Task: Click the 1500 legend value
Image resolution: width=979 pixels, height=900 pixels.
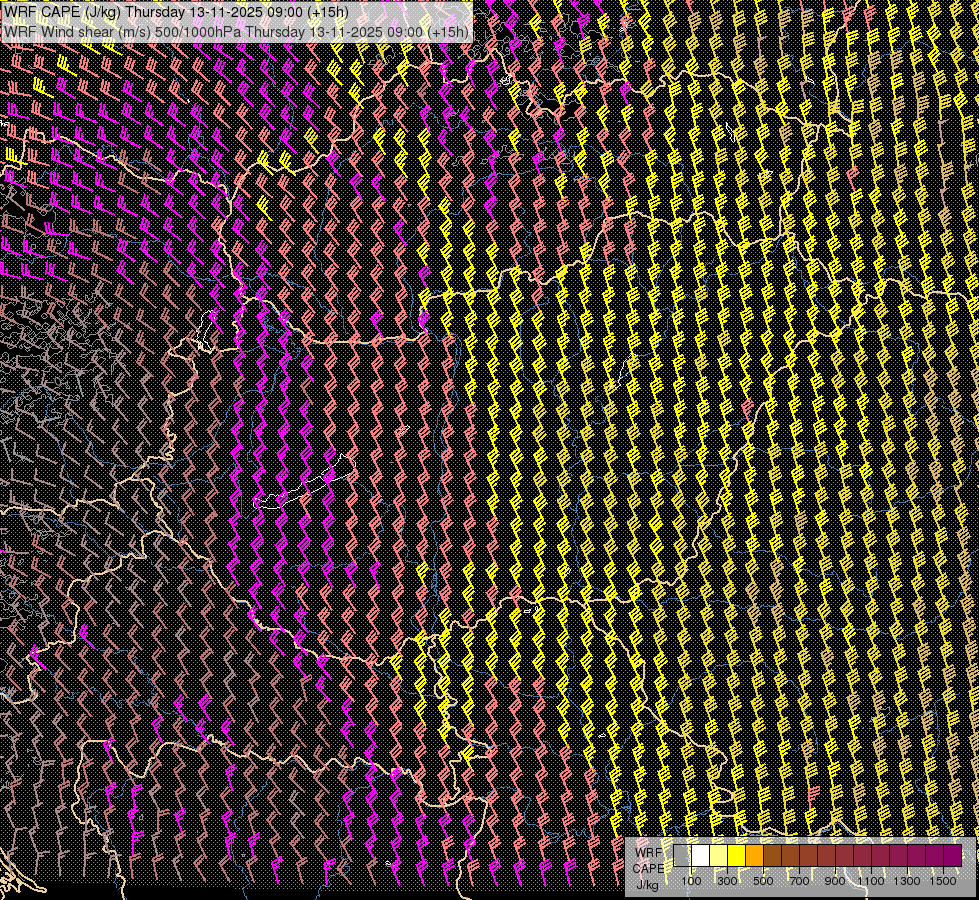Action: (x=943, y=881)
